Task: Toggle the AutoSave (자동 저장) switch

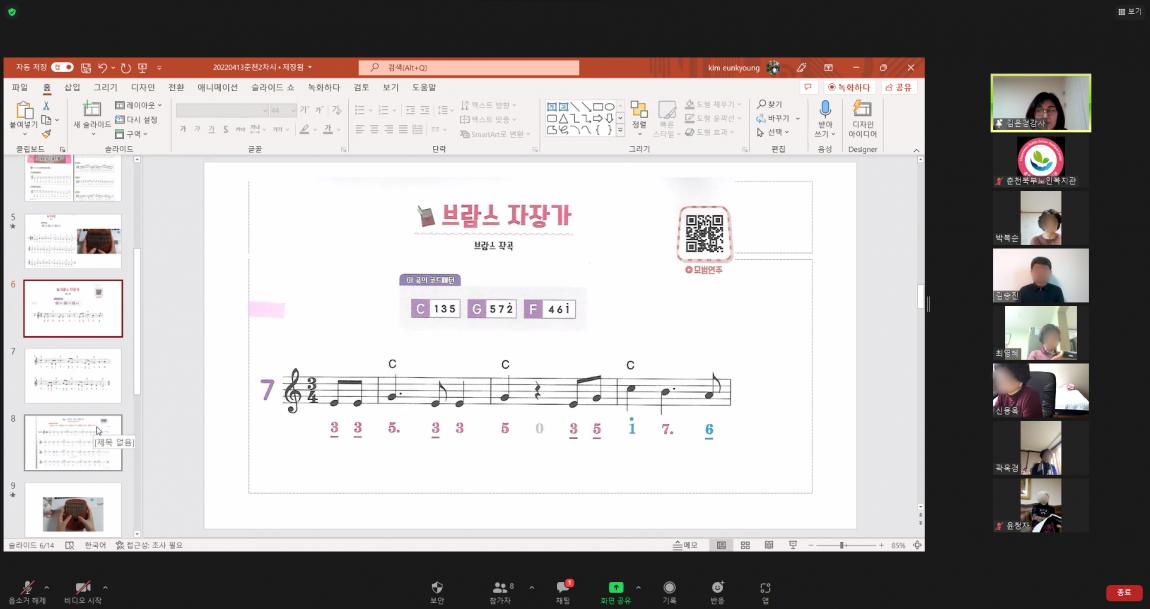Action: 62,68
